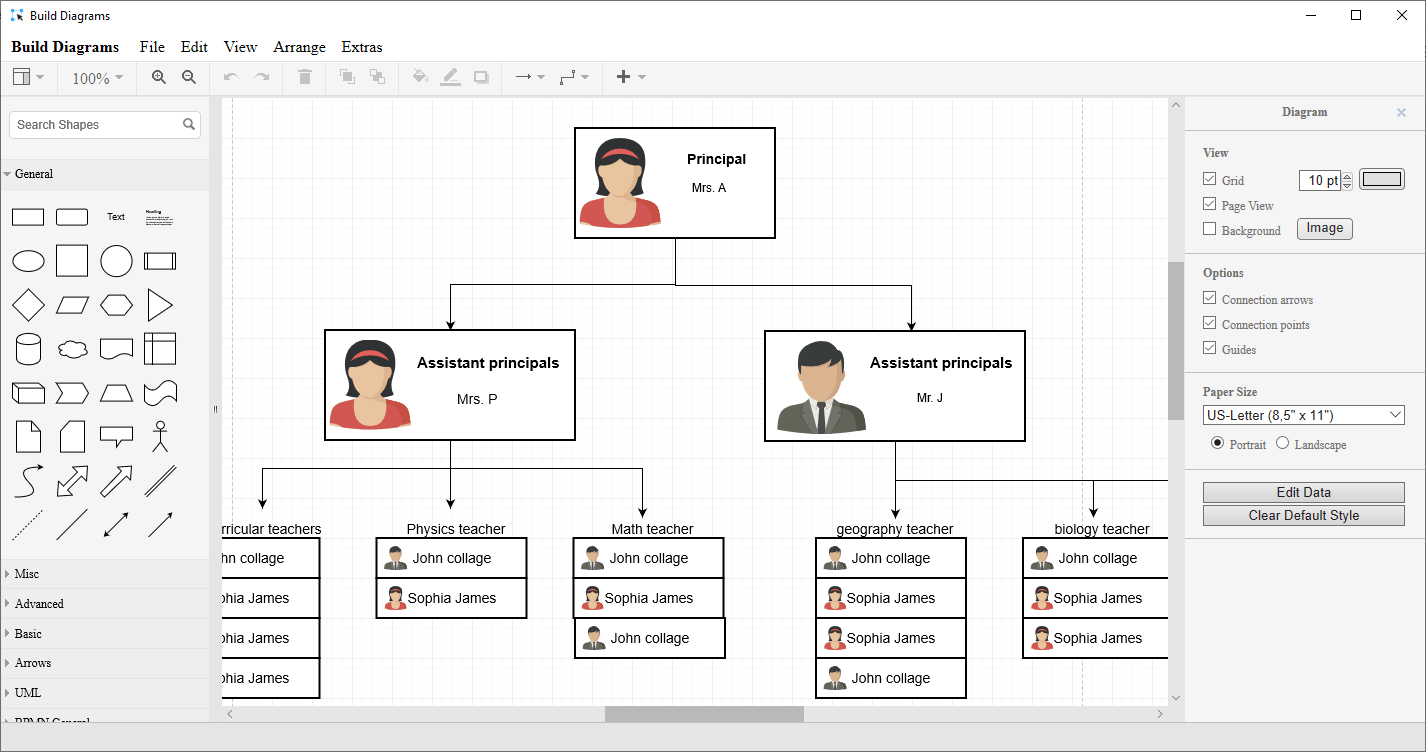This screenshot has height=752, width=1426.
Task: Open the waypoints connector style dropdown
Action: pos(574,77)
